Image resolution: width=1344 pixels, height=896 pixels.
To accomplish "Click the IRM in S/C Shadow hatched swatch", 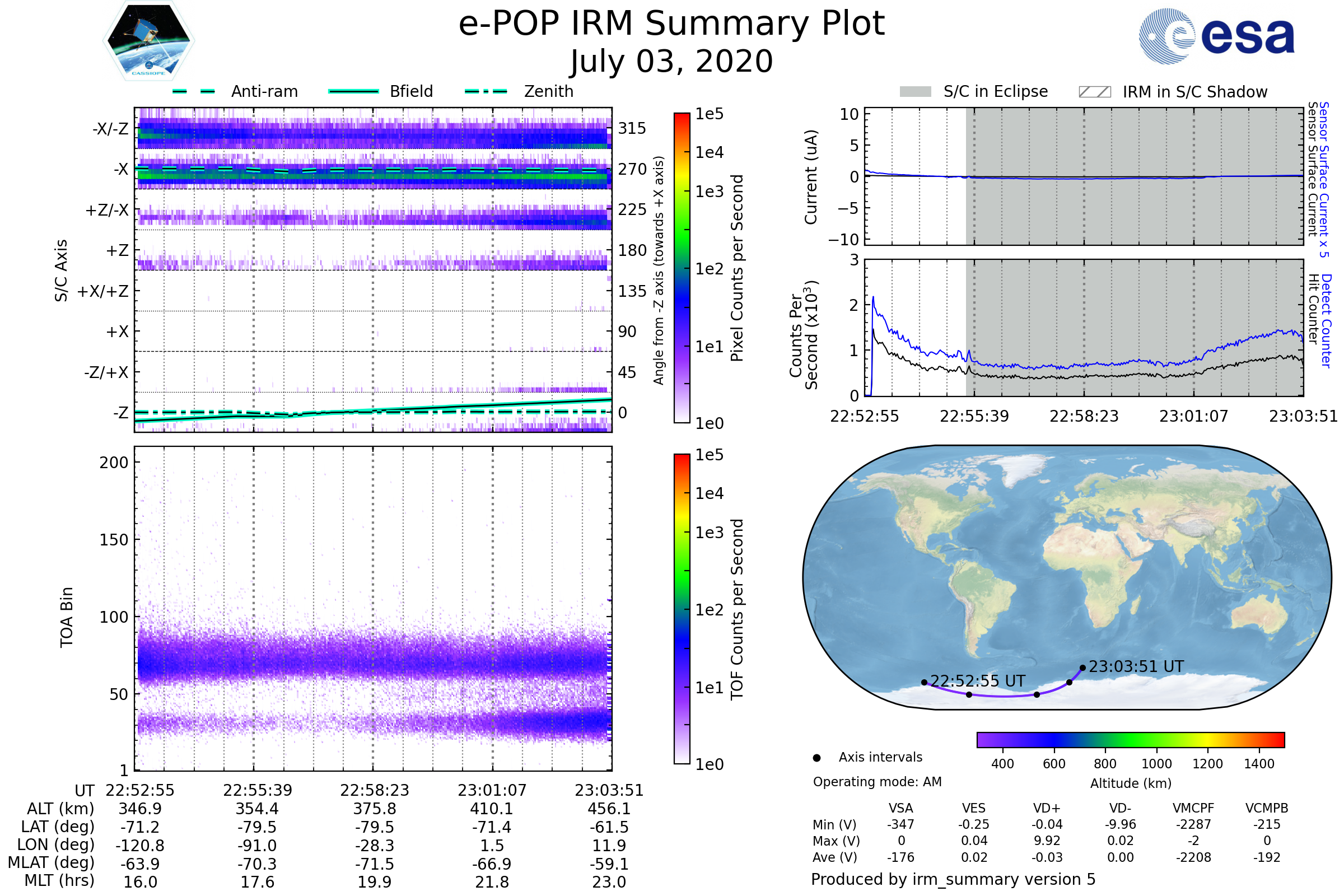I will coord(1094,92).
